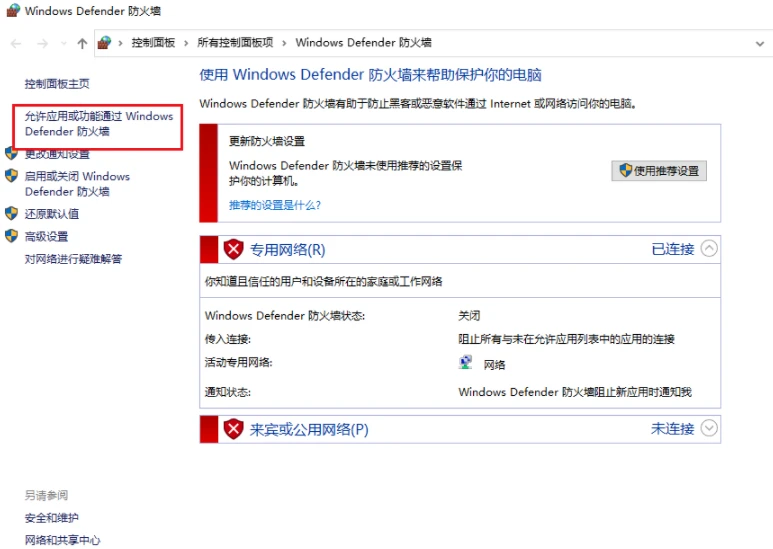Screen dimensions: 773x549
Task: Click the Up one level arrow
Action: [x=82, y=43]
